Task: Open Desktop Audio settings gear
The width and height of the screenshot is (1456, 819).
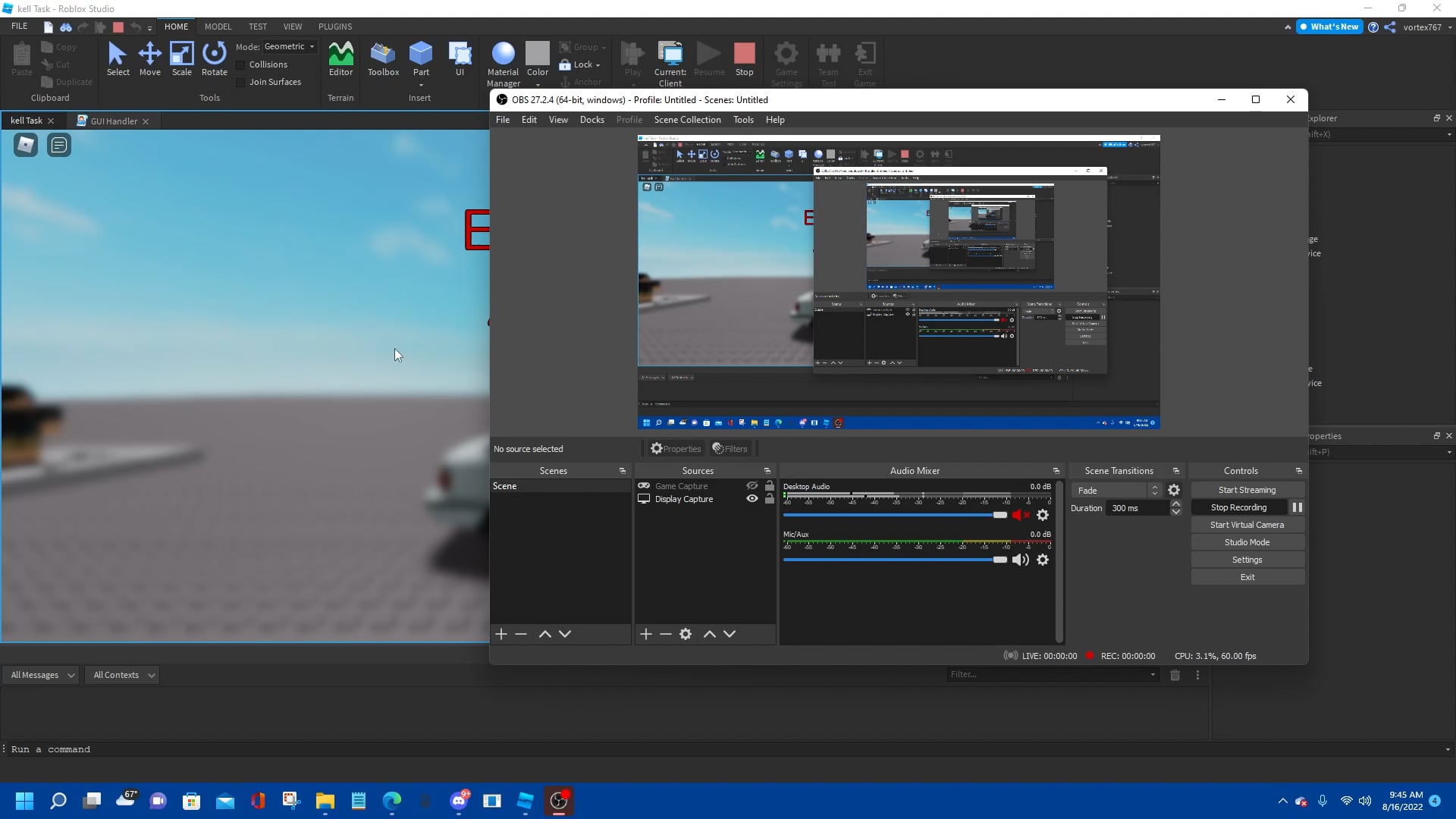Action: click(x=1043, y=515)
